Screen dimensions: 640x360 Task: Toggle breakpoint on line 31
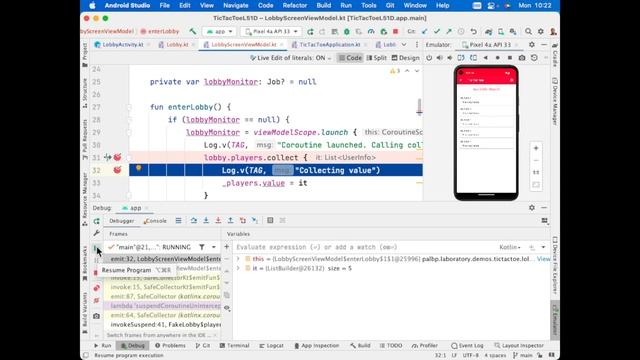tap(117, 157)
